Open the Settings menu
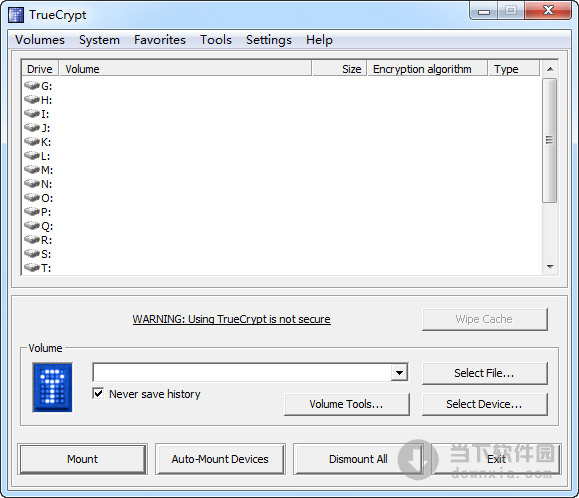The height and width of the screenshot is (498, 579). click(x=268, y=40)
